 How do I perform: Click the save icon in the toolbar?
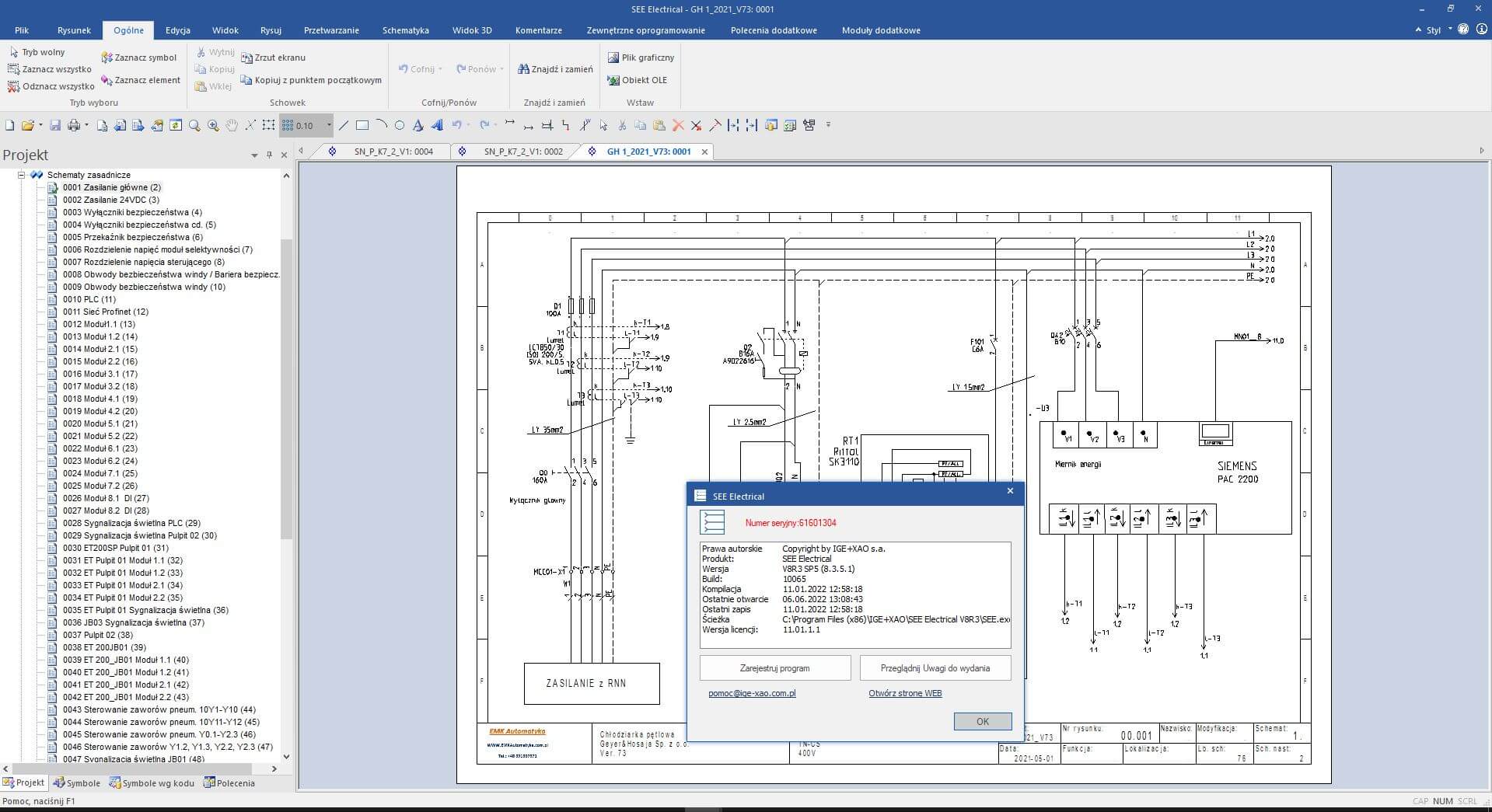(x=55, y=125)
